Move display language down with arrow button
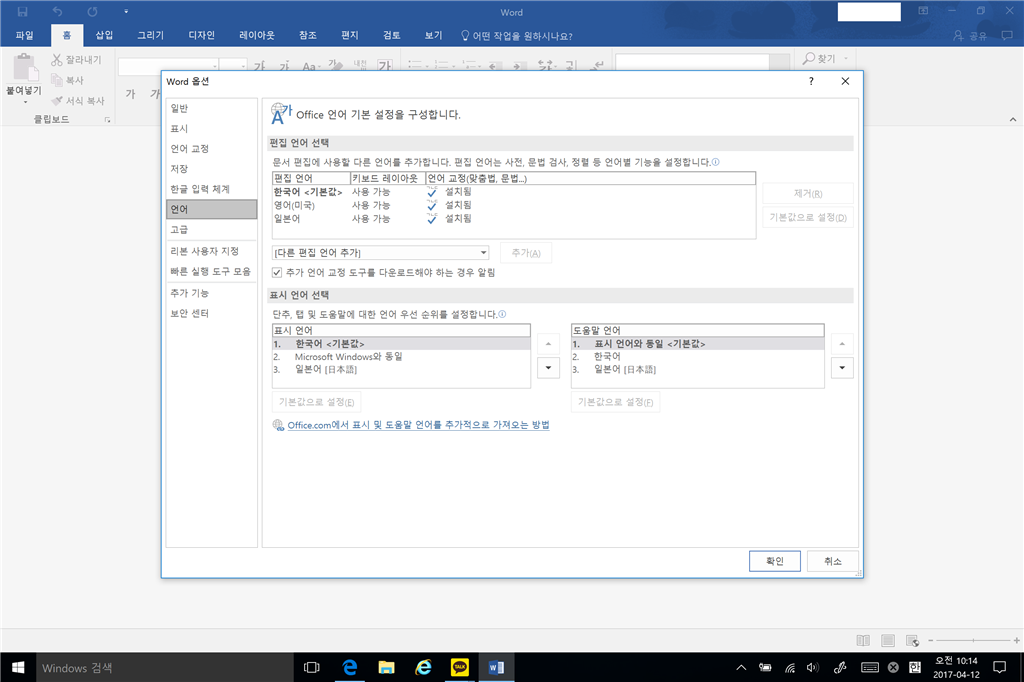Viewport: 1024px width, 682px height. pyautogui.click(x=548, y=368)
